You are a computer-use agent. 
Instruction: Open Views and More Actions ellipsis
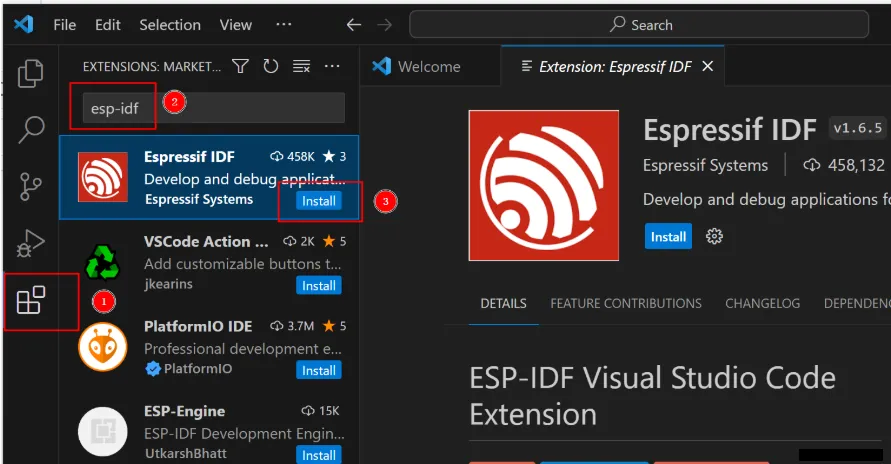333,67
